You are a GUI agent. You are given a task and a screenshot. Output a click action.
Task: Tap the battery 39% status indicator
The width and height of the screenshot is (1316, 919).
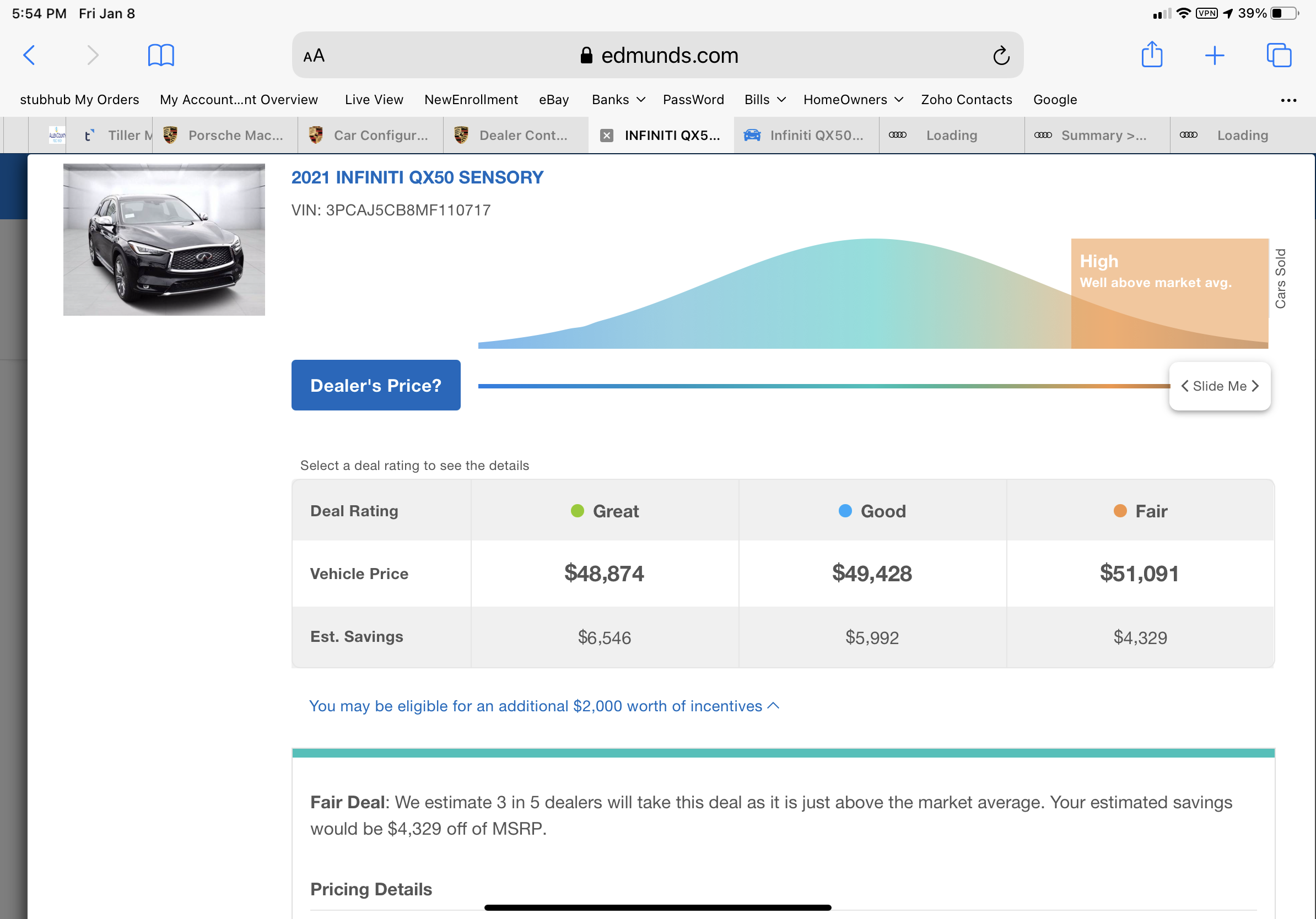click(x=1269, y=13)
